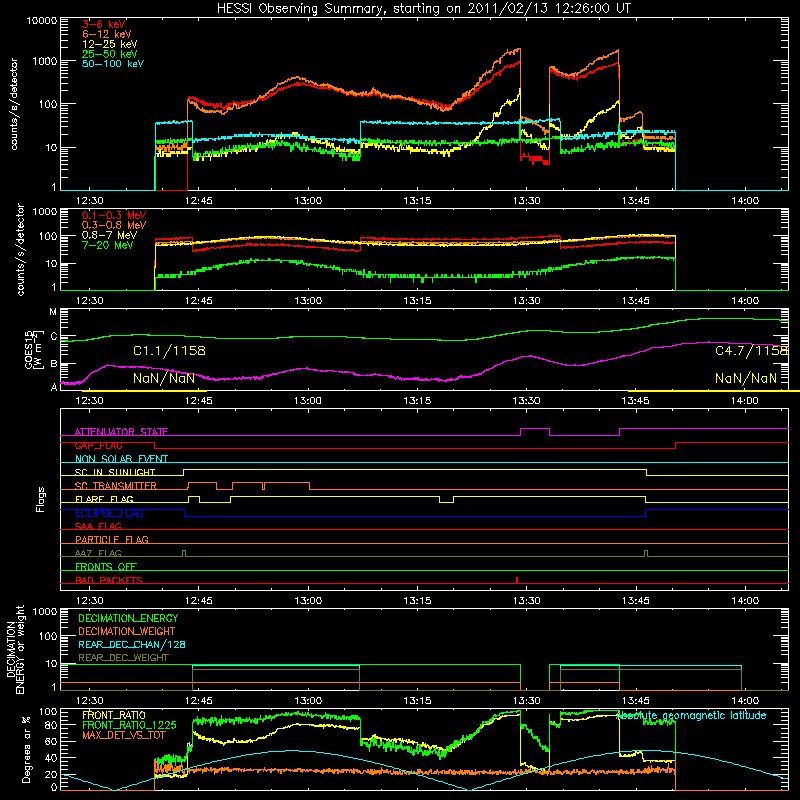This screenshot has width=800, height=800.
Task: Click the 'Degrees or %' axis label
Action: tap(26, 749)
